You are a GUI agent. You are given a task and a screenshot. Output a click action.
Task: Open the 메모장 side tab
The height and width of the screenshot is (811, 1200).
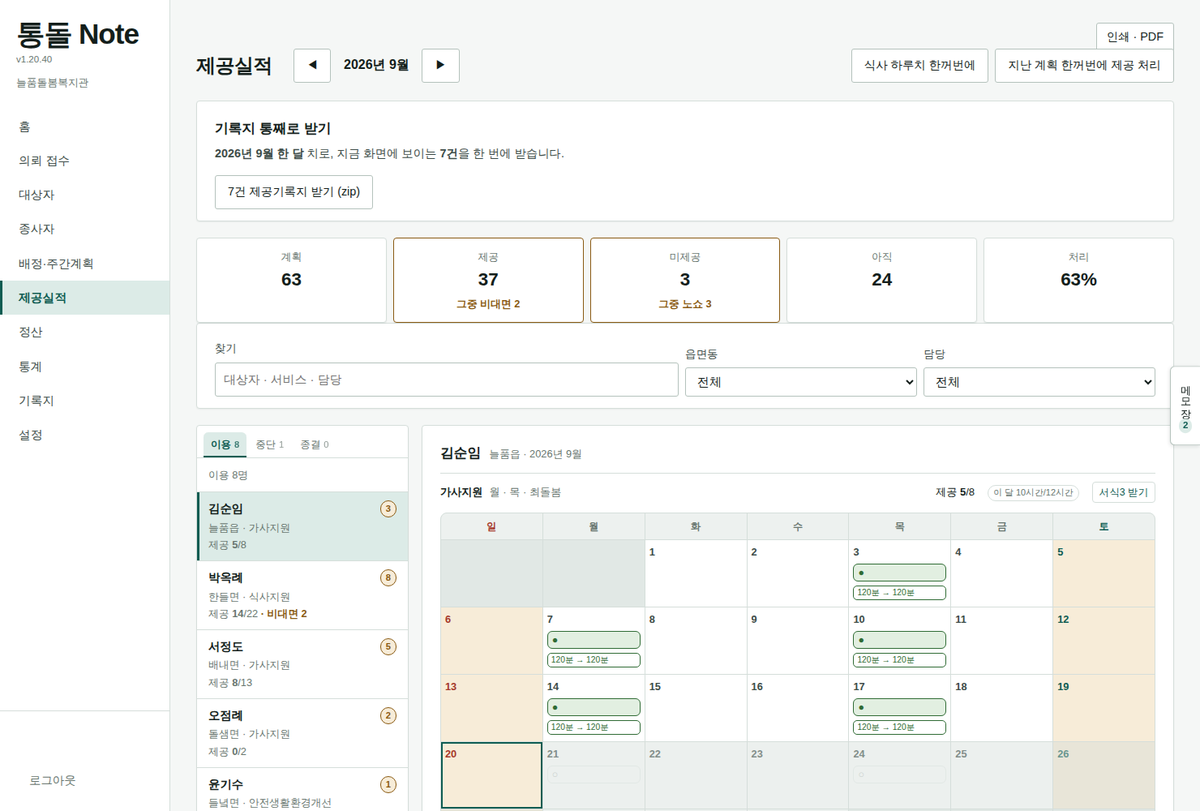[x=1185, y=406]
